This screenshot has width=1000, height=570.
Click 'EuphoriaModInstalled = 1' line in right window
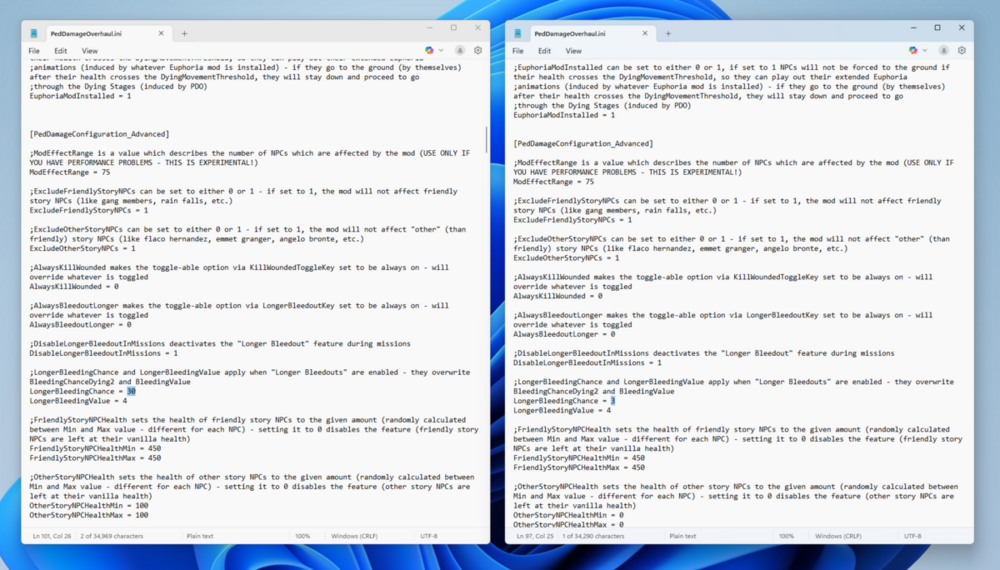(x=564, y=115)
